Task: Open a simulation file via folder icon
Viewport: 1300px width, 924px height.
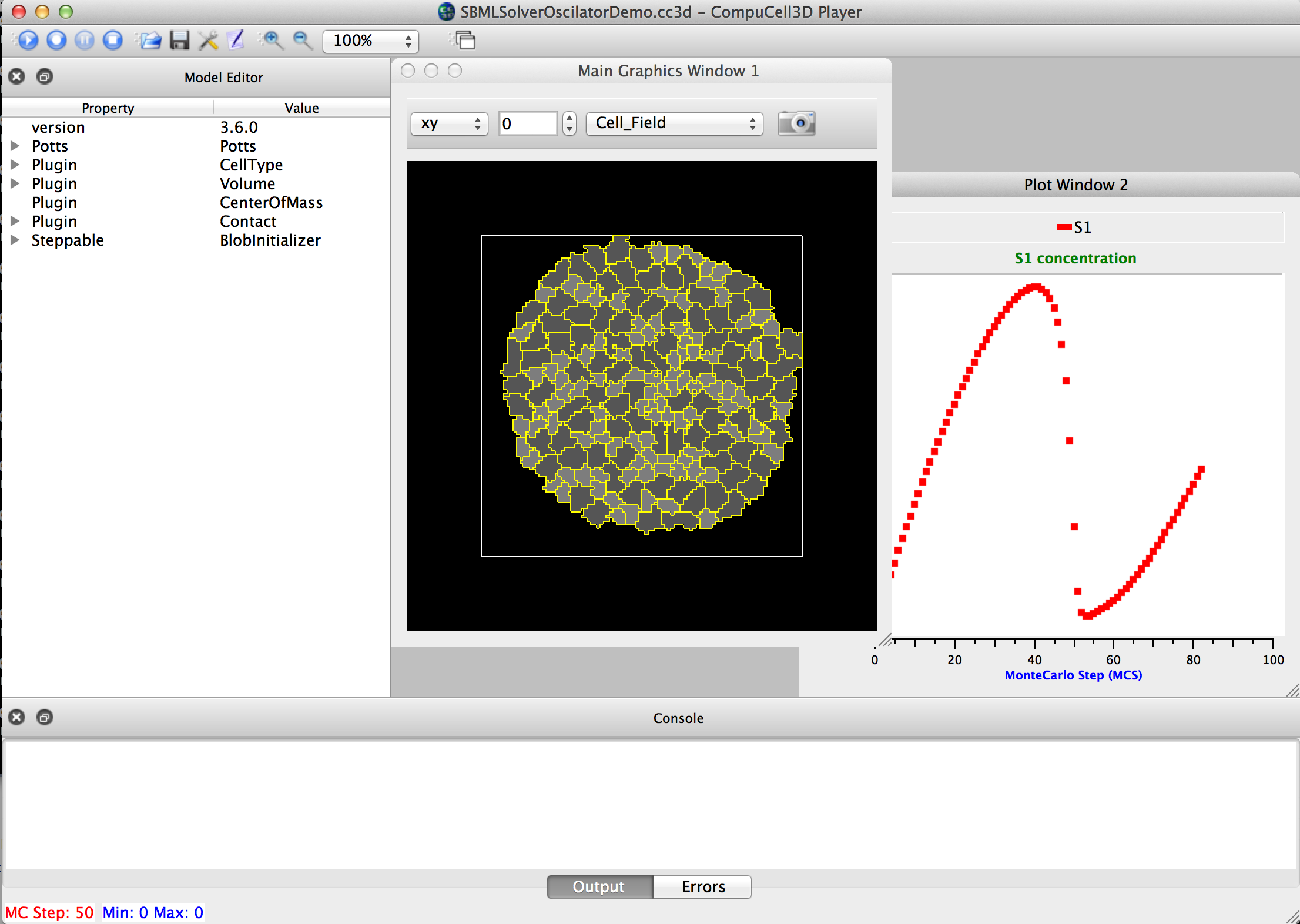Action: click(150, 40)
